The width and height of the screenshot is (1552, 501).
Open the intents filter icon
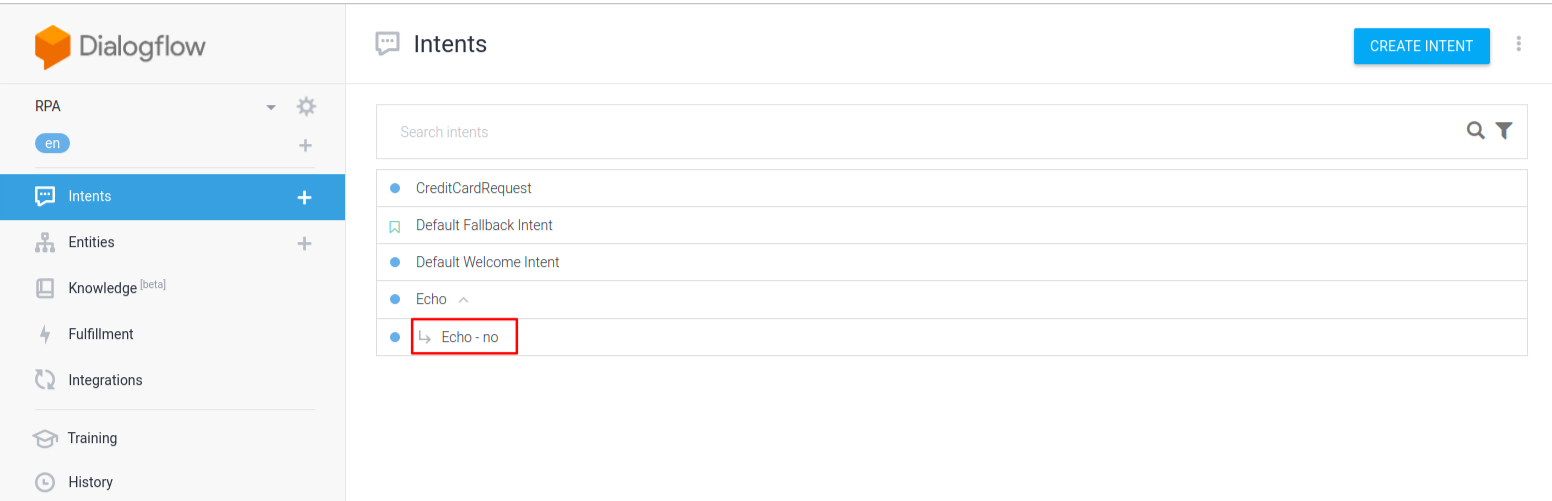click(1504, 131)
